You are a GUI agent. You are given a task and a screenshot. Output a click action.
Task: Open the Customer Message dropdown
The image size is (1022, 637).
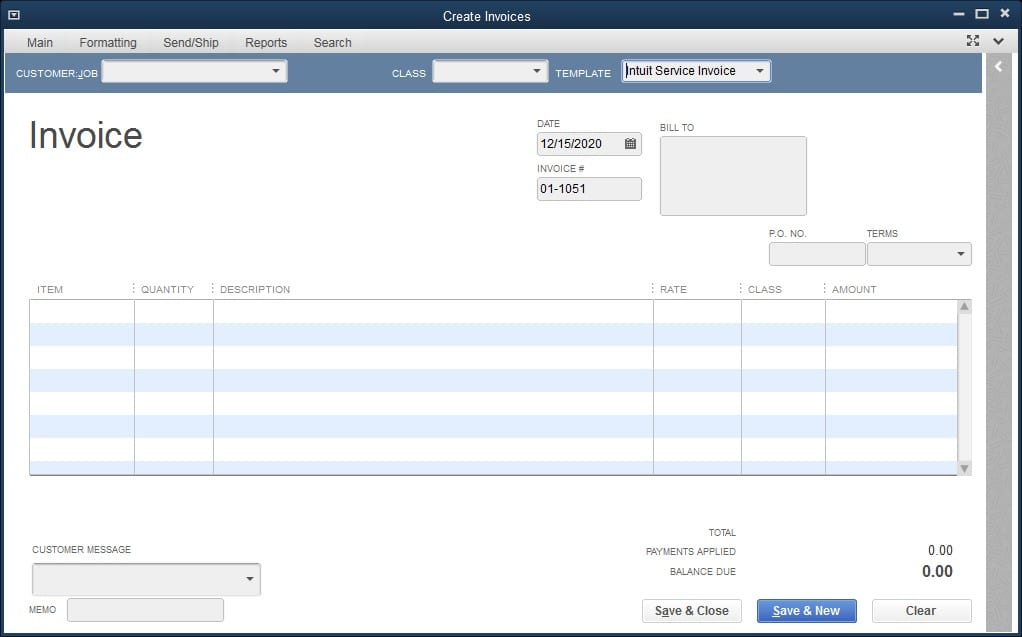[249, 579]
